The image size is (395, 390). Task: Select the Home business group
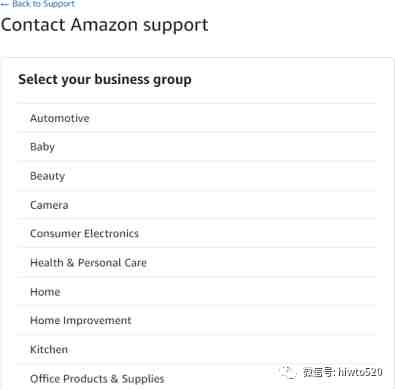(x=196, y=292)
